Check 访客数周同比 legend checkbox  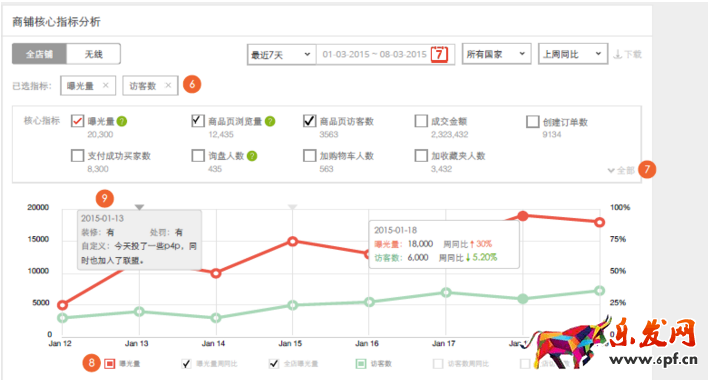click(x=438, y=364)
